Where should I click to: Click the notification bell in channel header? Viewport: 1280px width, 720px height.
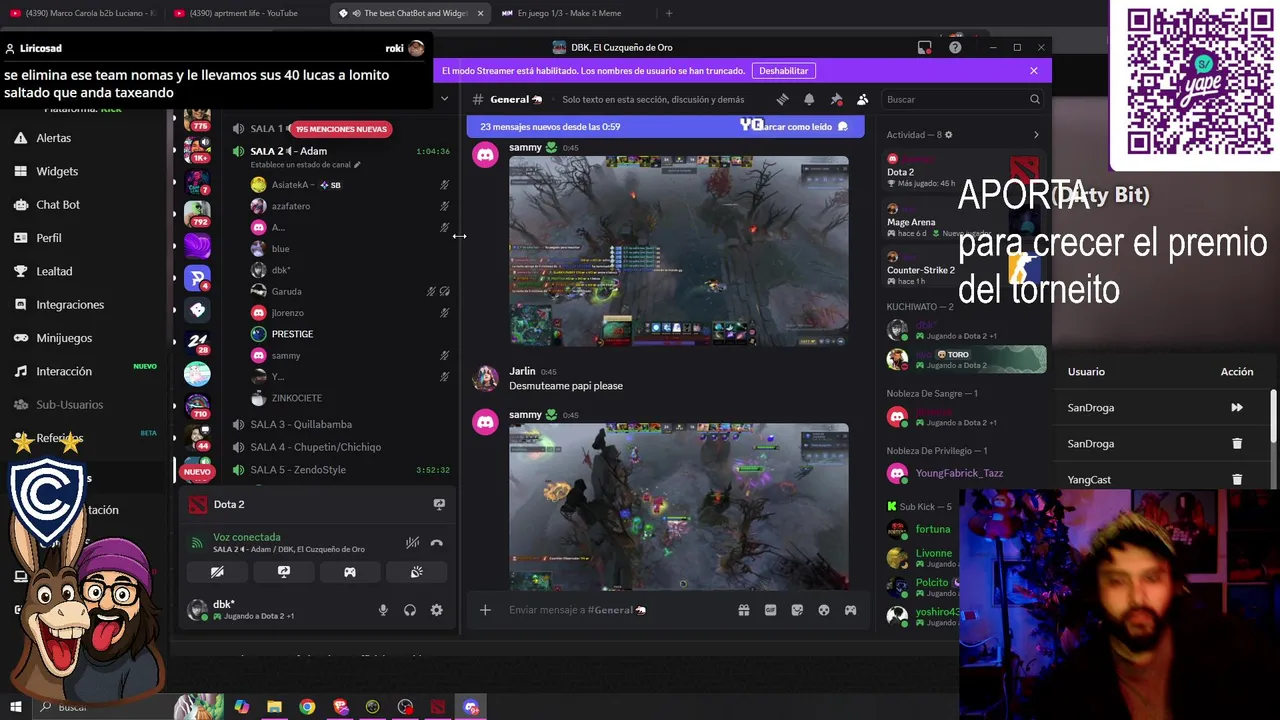point(809,99)
